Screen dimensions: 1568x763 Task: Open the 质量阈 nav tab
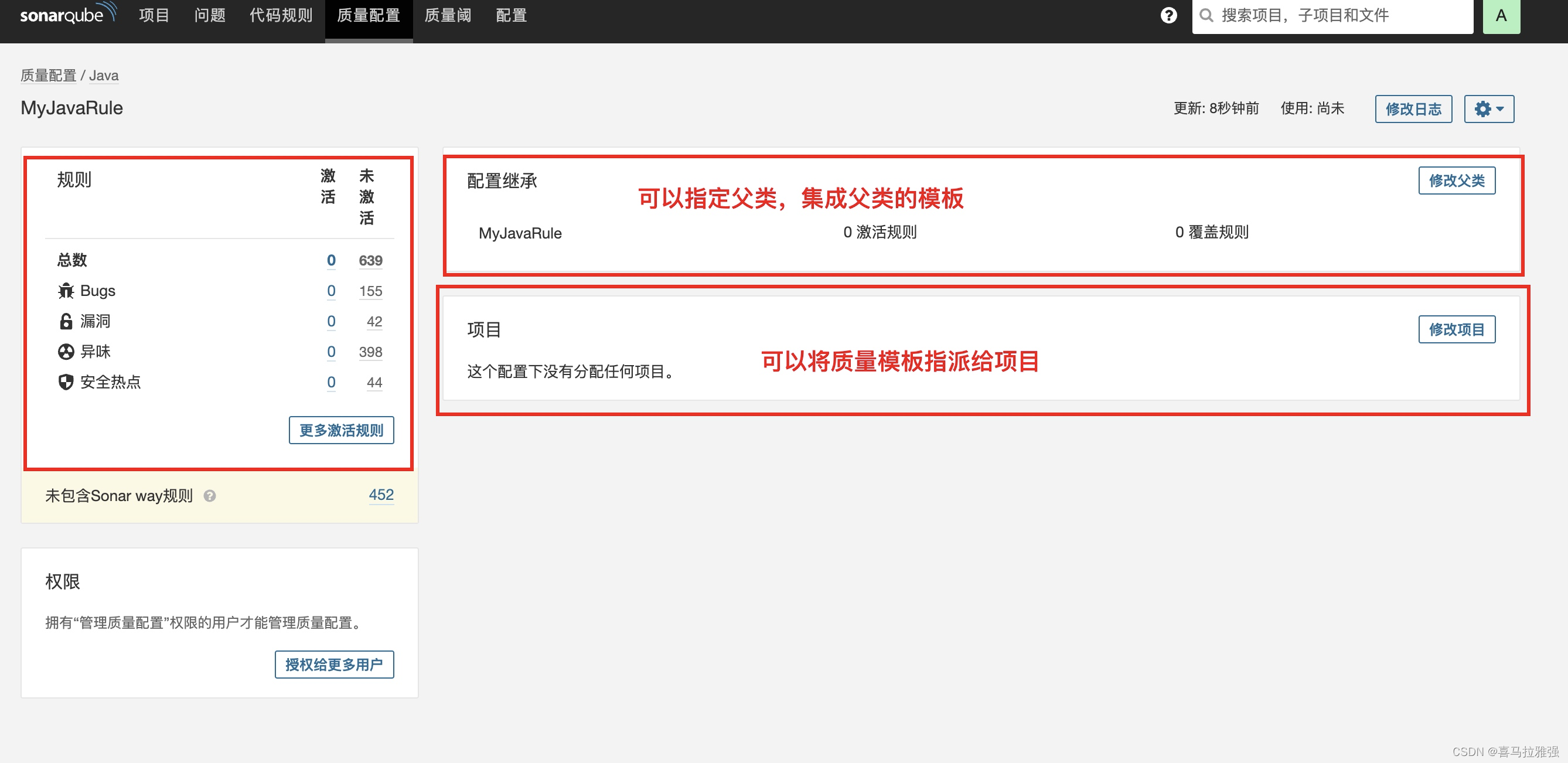(x=448, y=15)
